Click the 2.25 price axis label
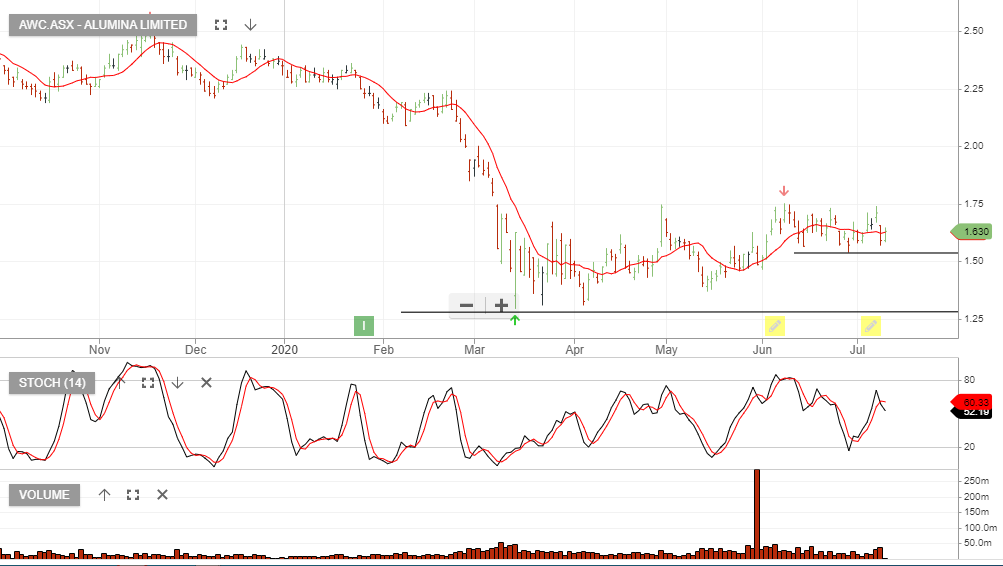This screenshot has width=1003, height=566. (974, 88)
